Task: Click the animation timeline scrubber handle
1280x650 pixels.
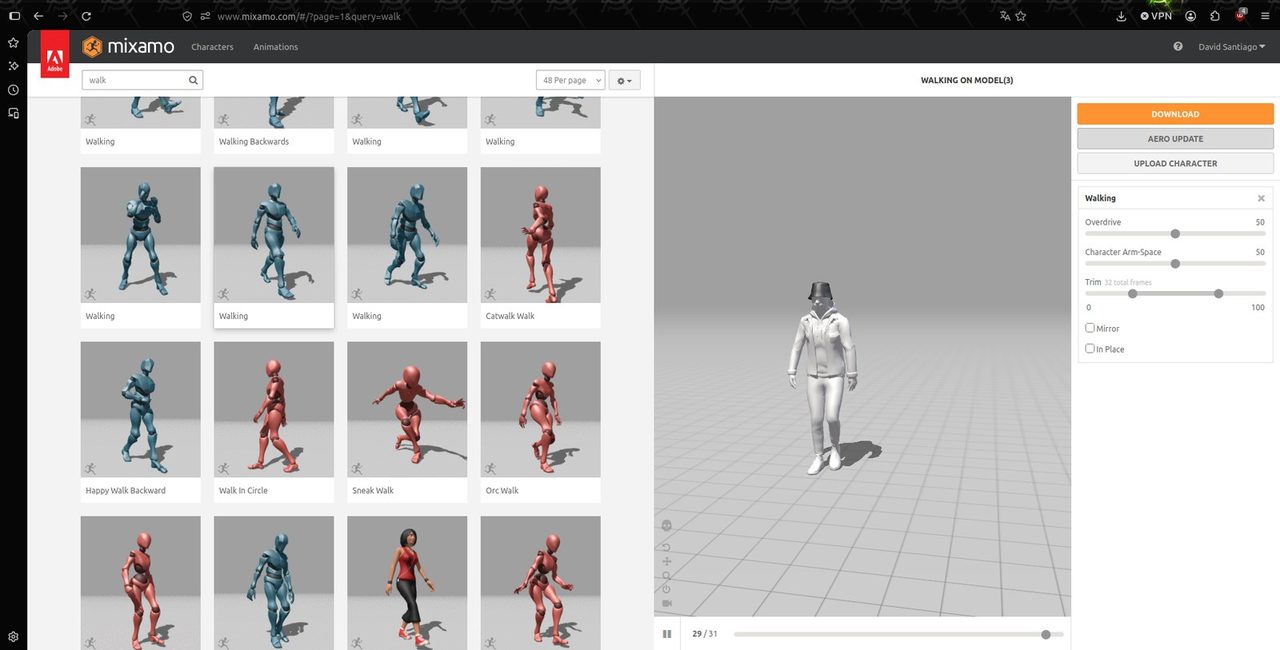Action: point(1046,634)
